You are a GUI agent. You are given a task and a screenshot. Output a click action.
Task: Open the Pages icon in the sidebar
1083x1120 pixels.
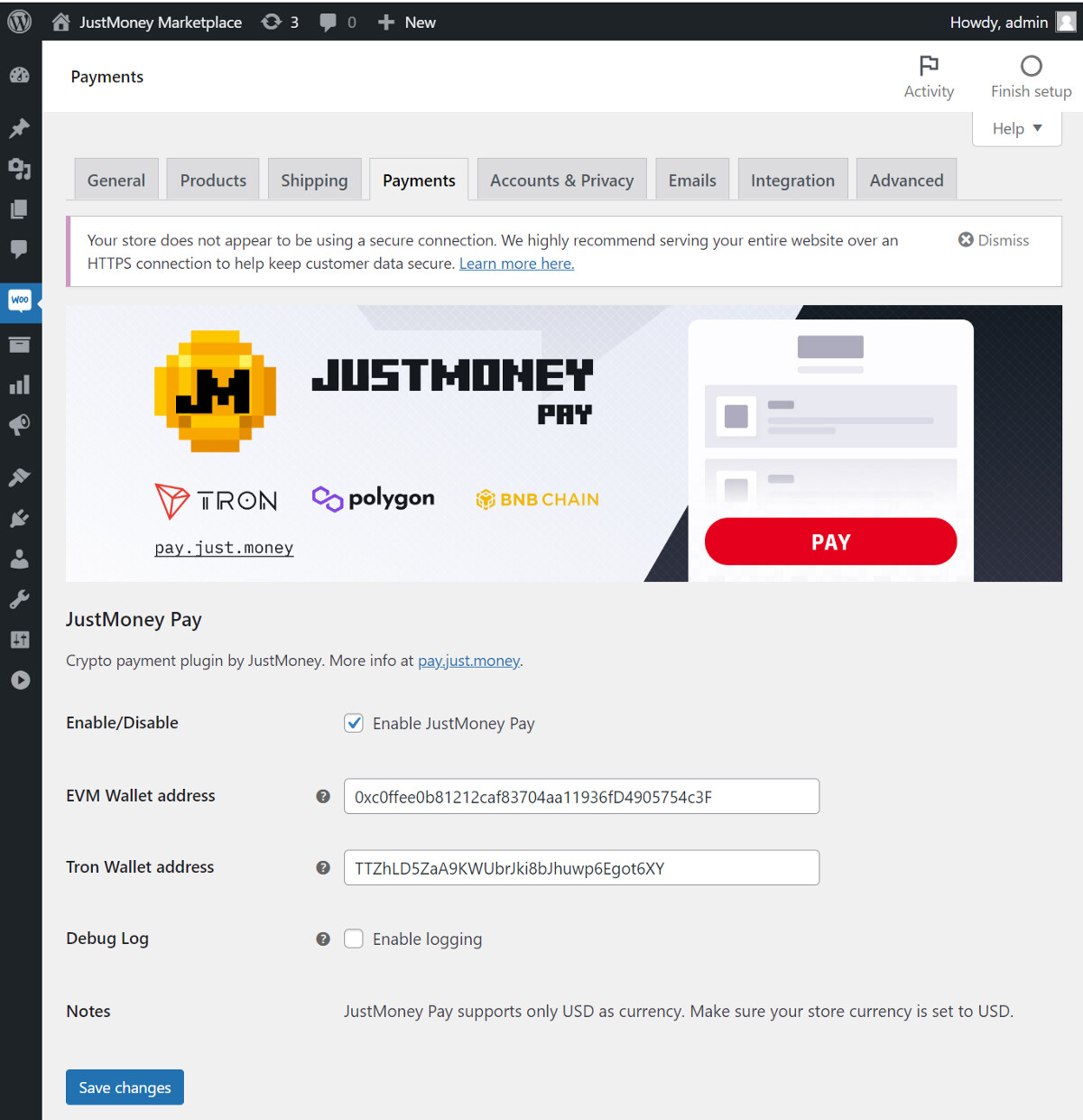[x=20, y=209]
